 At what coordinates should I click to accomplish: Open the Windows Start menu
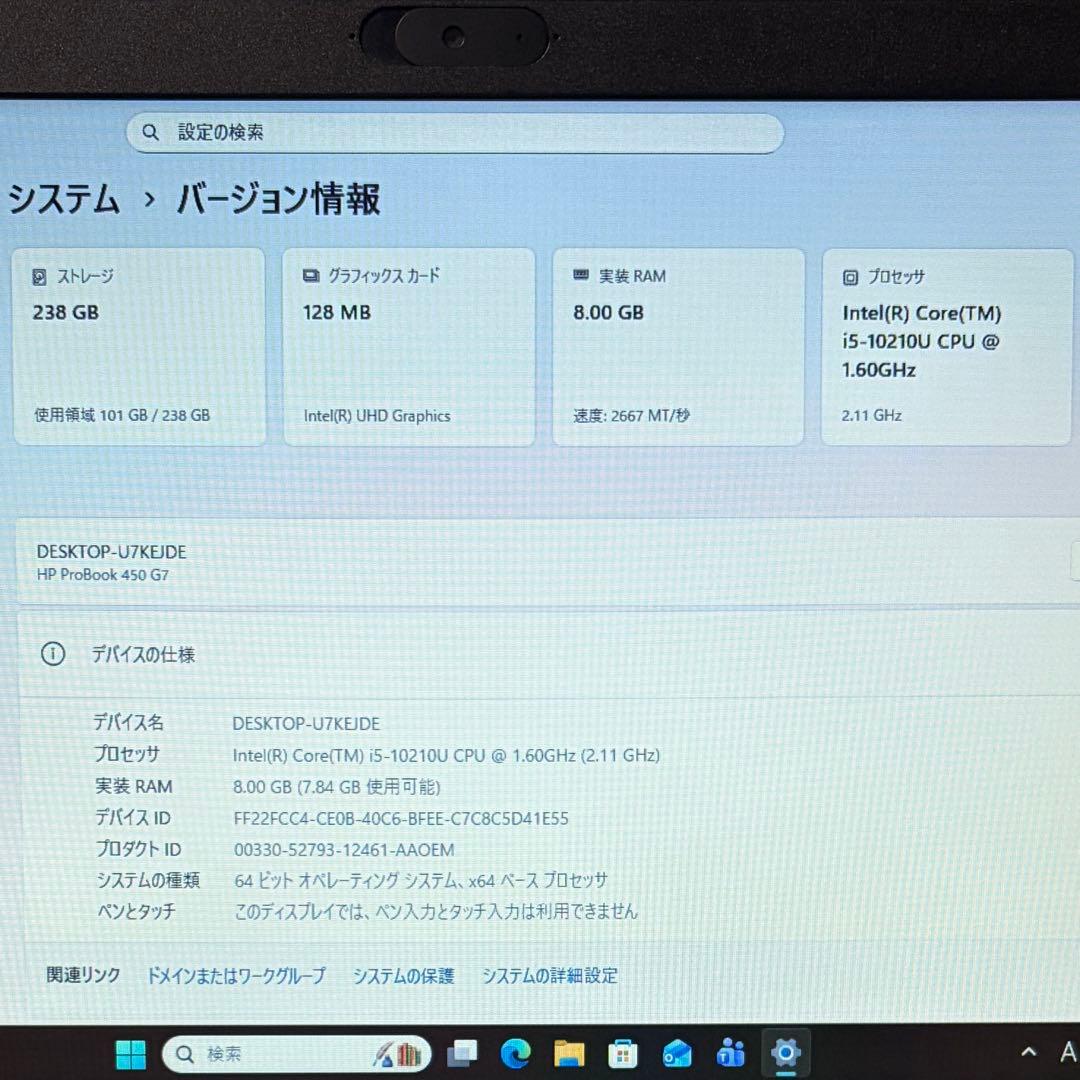click(x=130, y=1054)
